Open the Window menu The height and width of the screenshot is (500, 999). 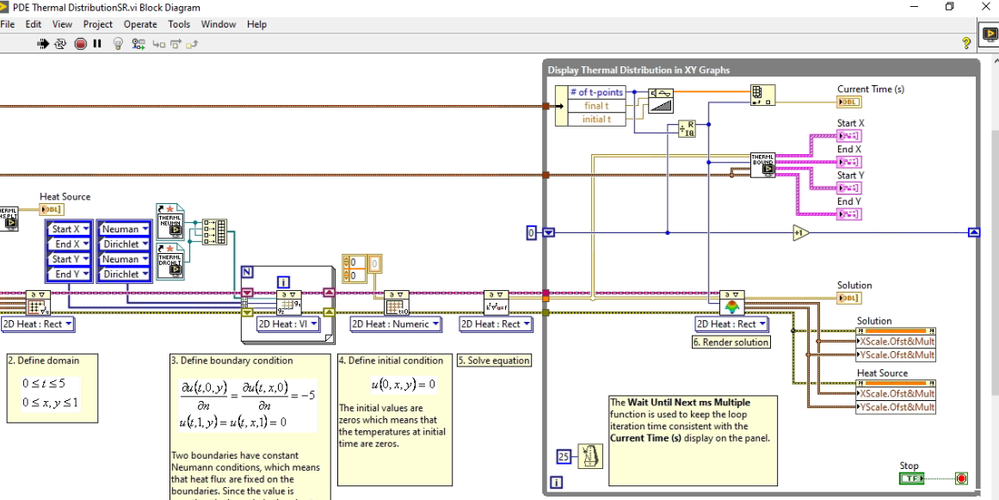(219, 24)
